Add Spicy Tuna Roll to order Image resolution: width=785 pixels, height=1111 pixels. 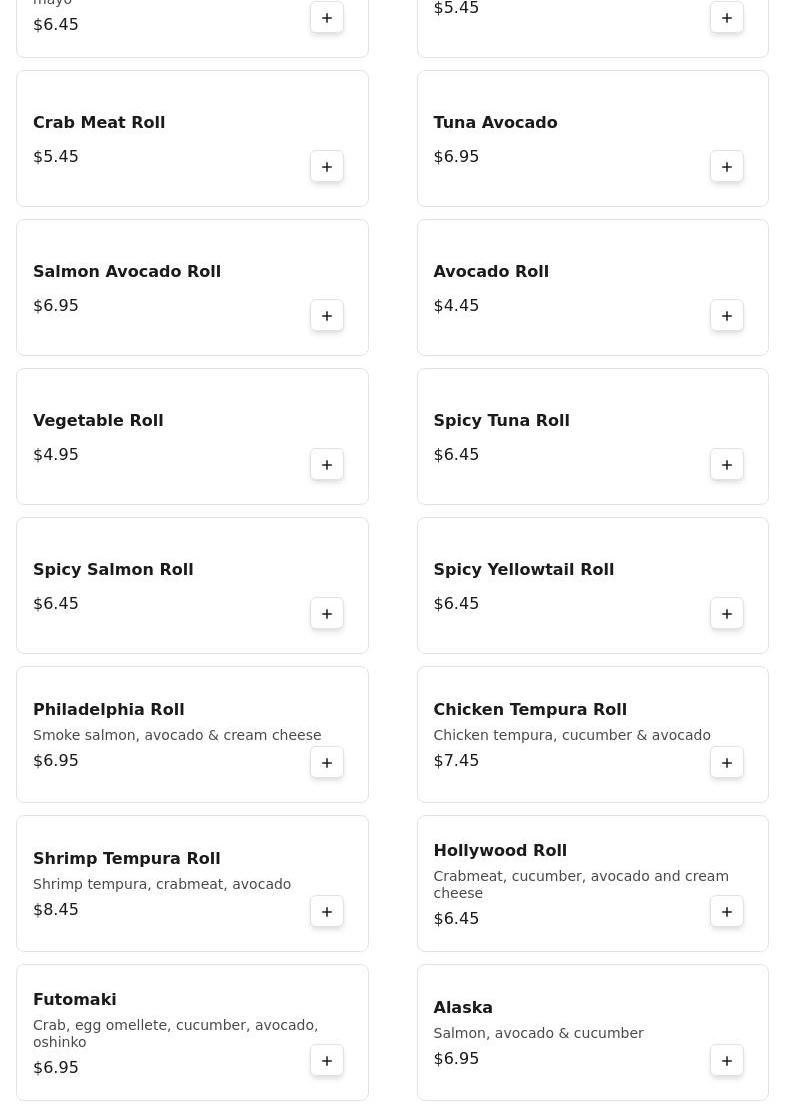[727, 465]
